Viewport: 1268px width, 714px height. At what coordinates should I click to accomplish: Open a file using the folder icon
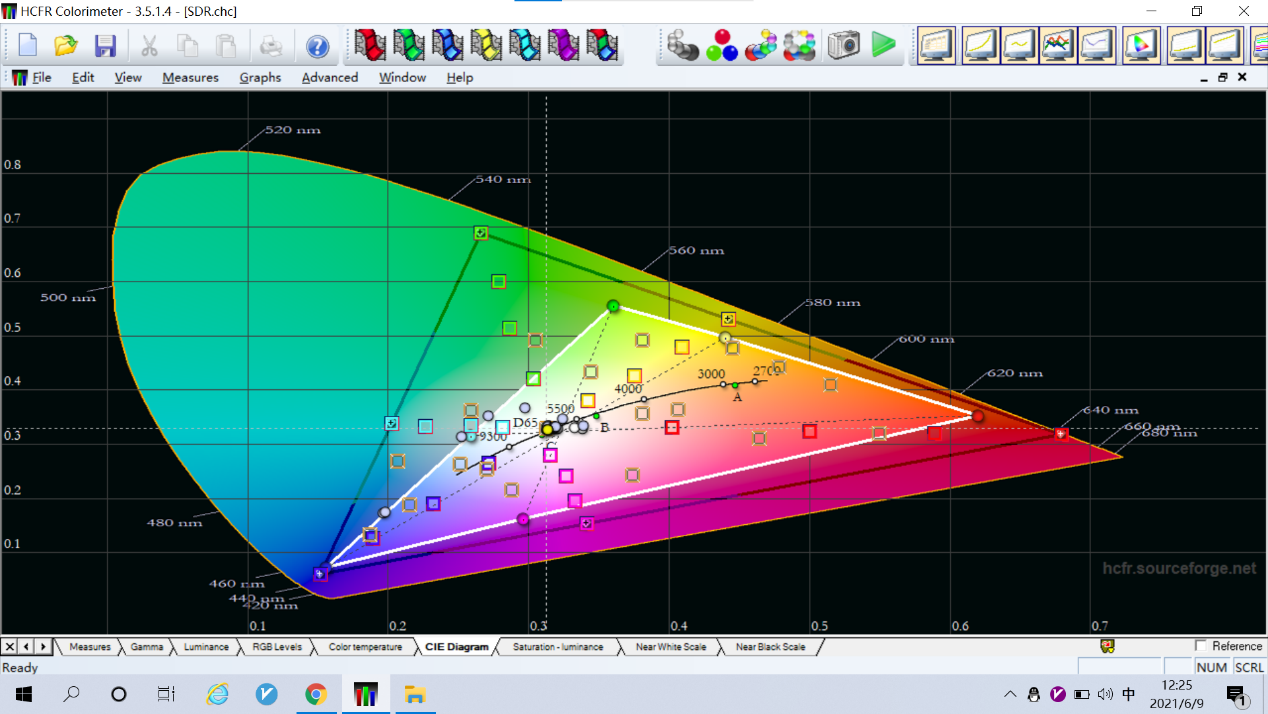tap(66, 45)
